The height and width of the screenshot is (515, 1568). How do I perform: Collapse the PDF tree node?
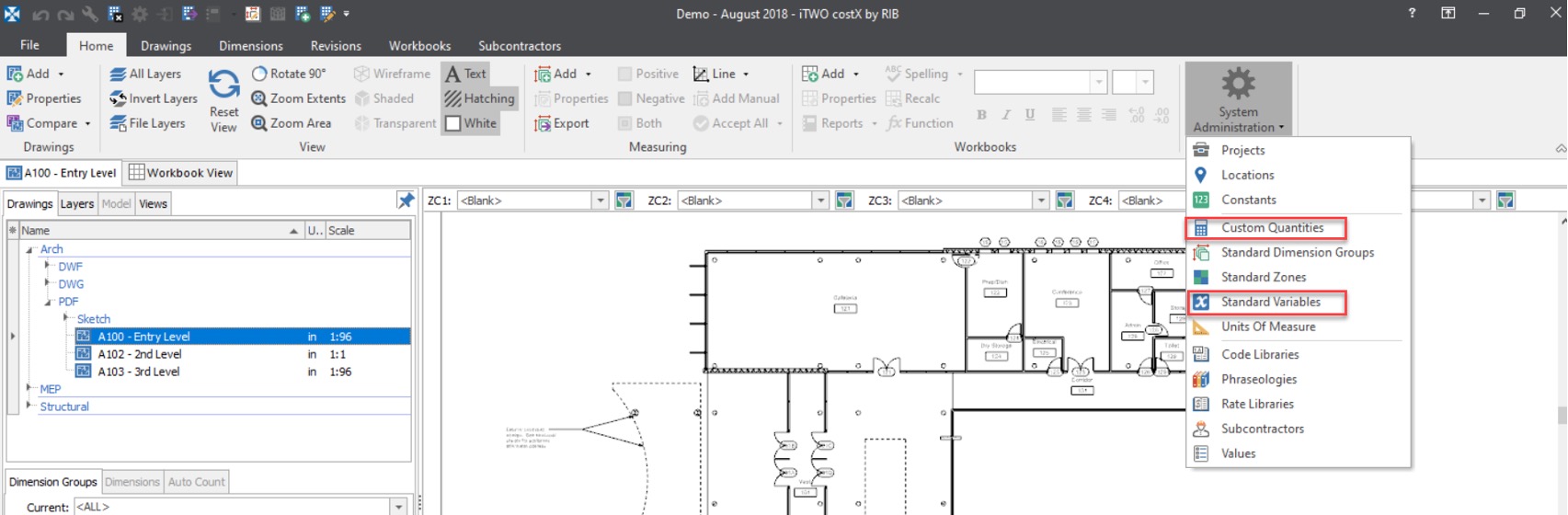click(48, 302)
